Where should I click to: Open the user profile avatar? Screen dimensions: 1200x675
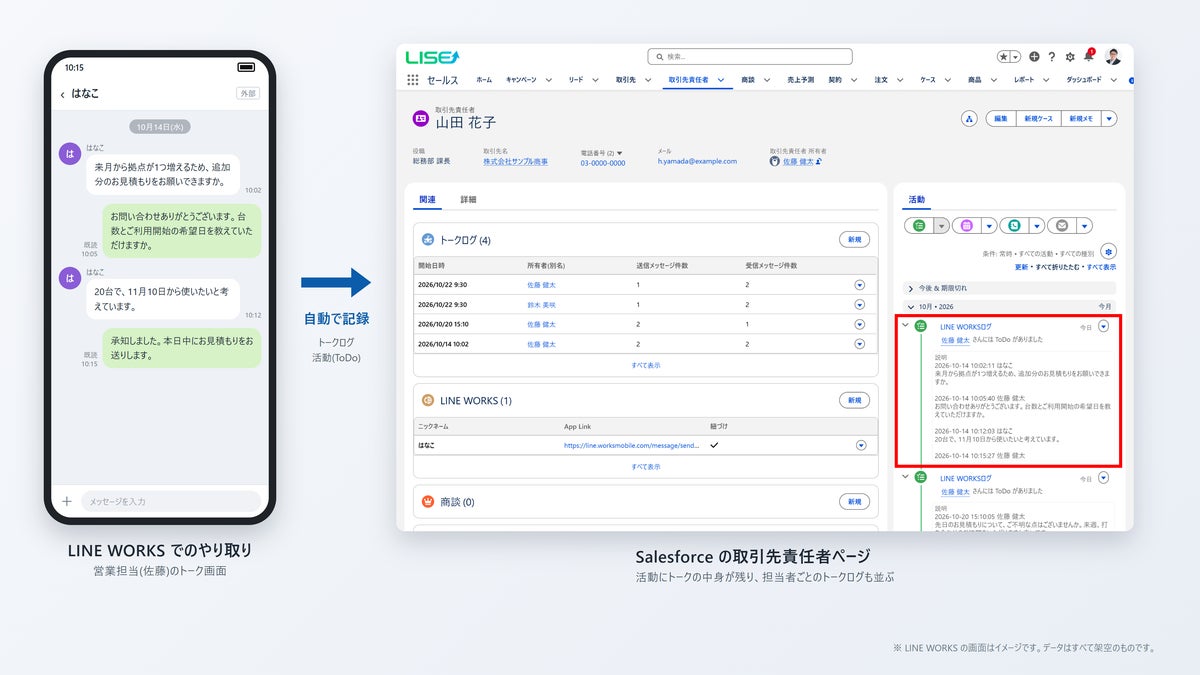coord(1113,56)
